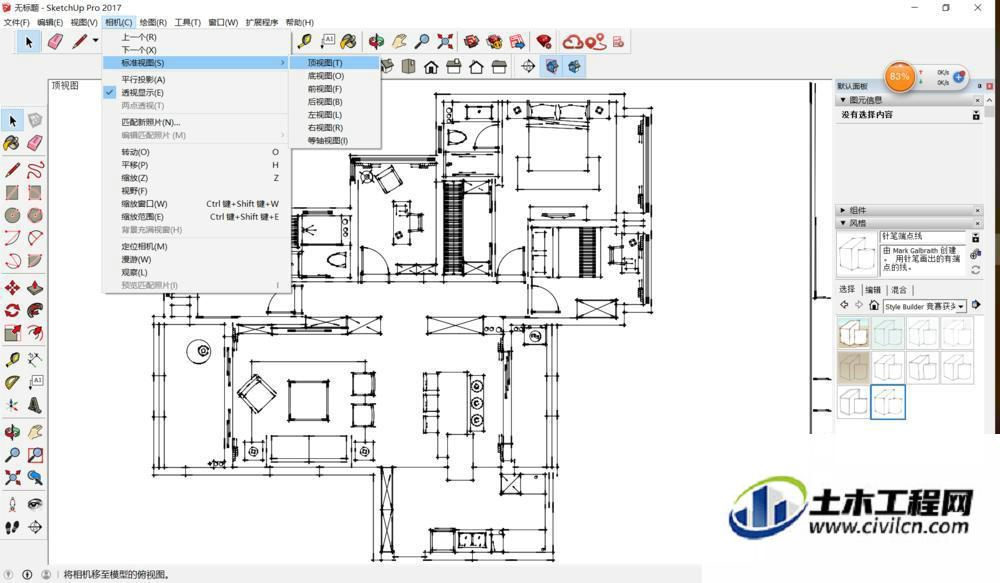Click the 针笔端点线 style name field
Image resolution: width=1000 pixels, height=583 pixels.
tap(923, 237)
